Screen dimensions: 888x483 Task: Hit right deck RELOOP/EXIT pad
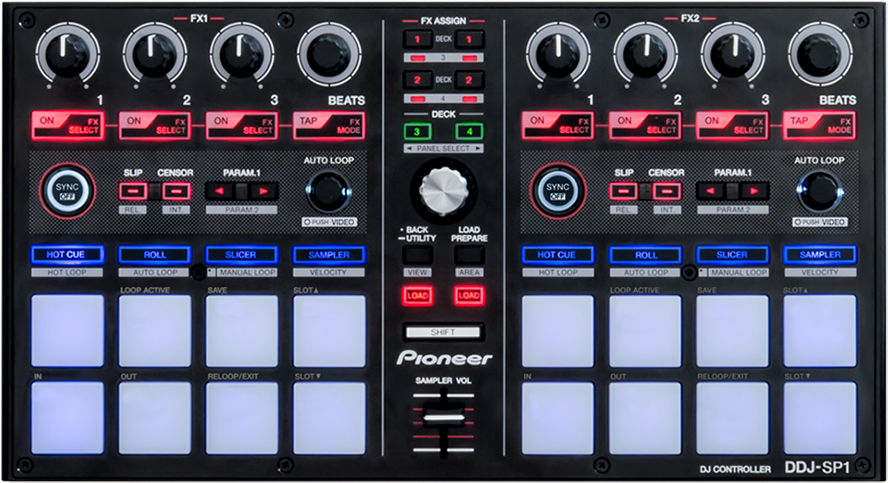point(733,418)
